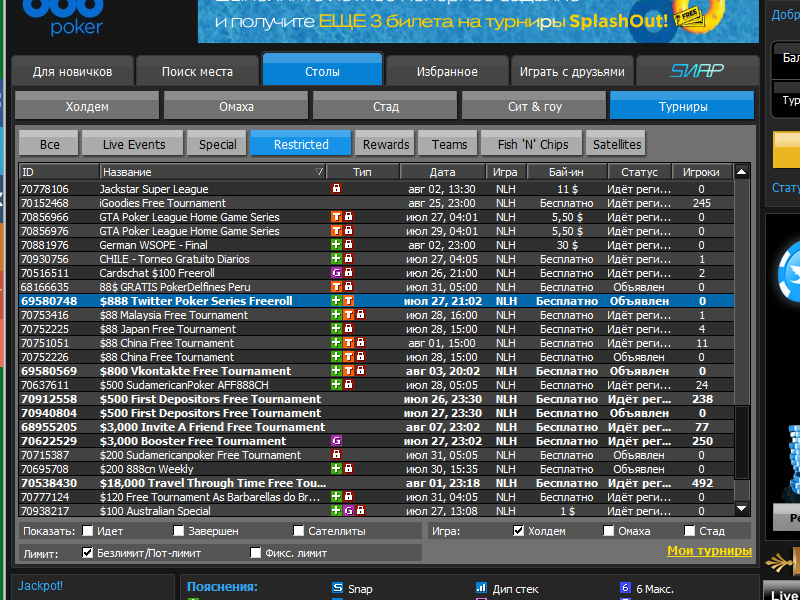The width and height of the screenshot is (800, 600).
Task: Click the Дип стек legend icon
Action: click(x=481, y=588)
